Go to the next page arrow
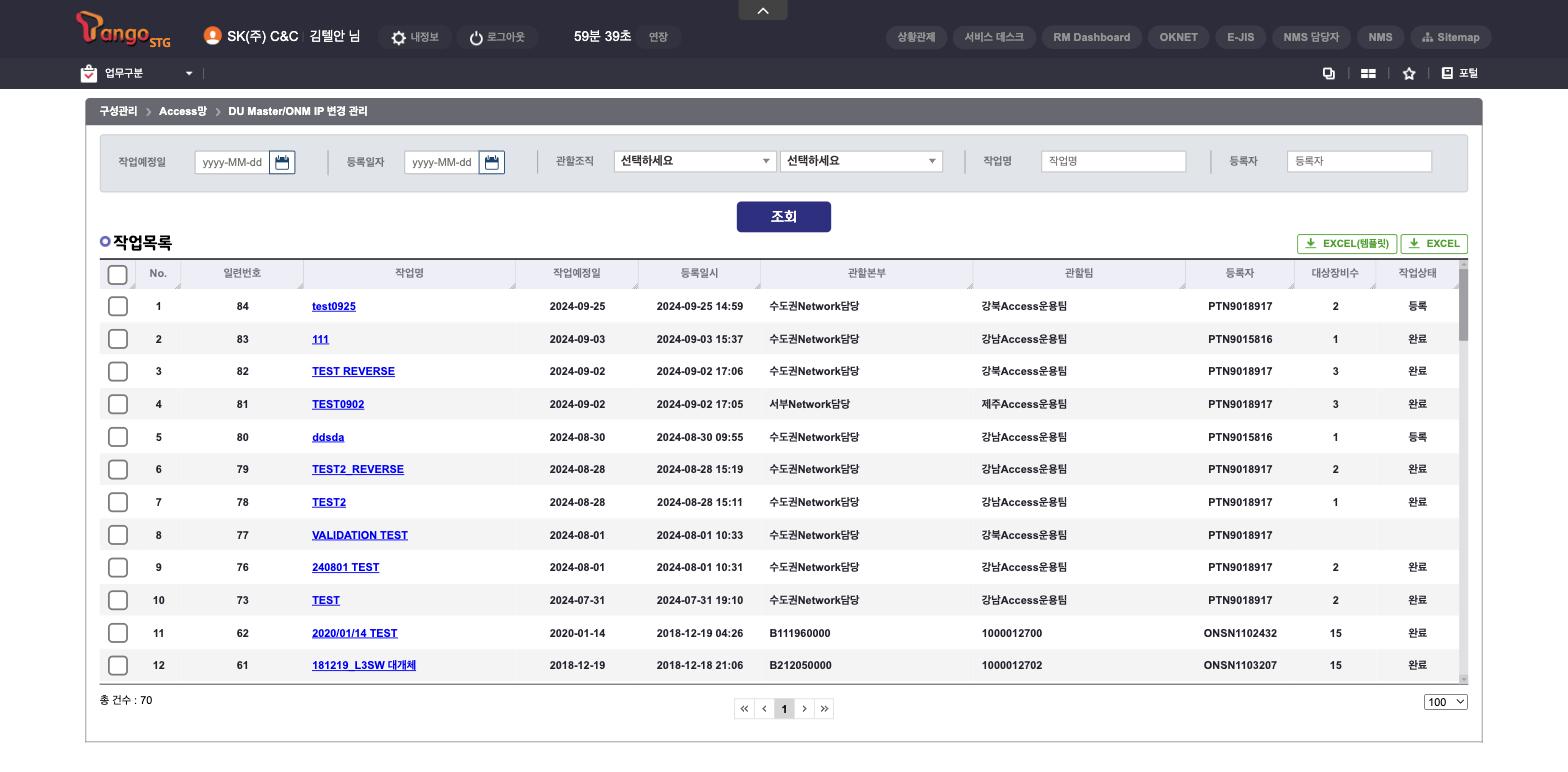 point(804,708)
